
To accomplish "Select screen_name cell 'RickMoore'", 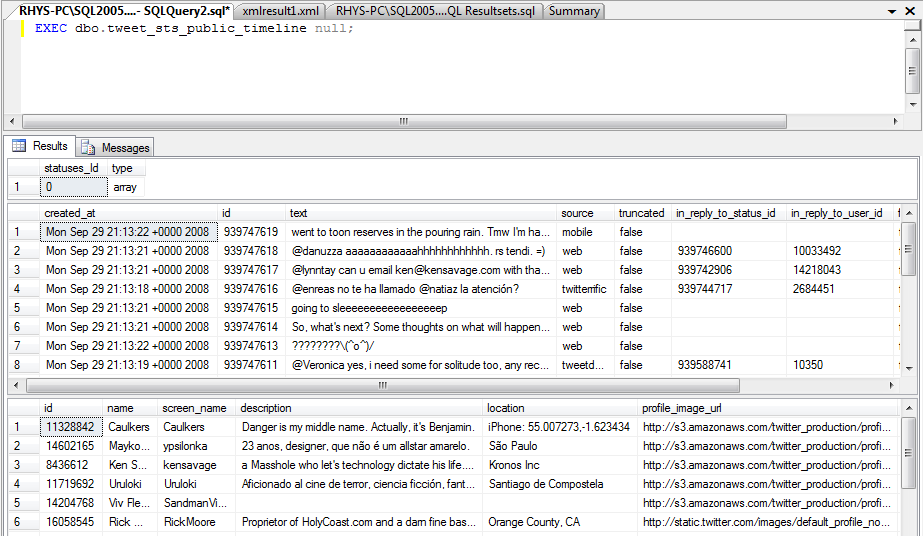I will click(x=196, y=522).
